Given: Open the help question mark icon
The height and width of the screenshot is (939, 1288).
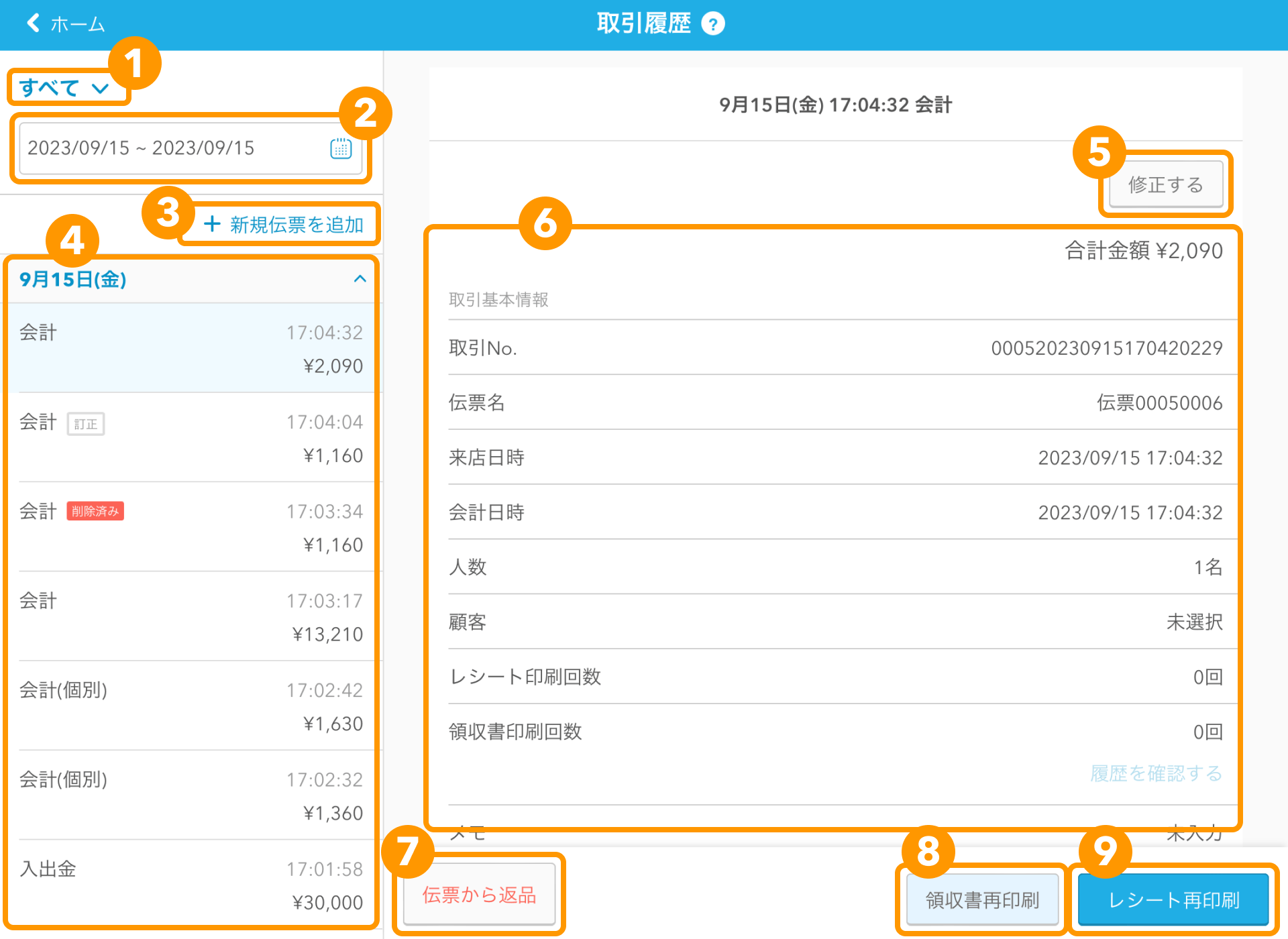Looking at the screenshot, I should click(x=712, y=24).
